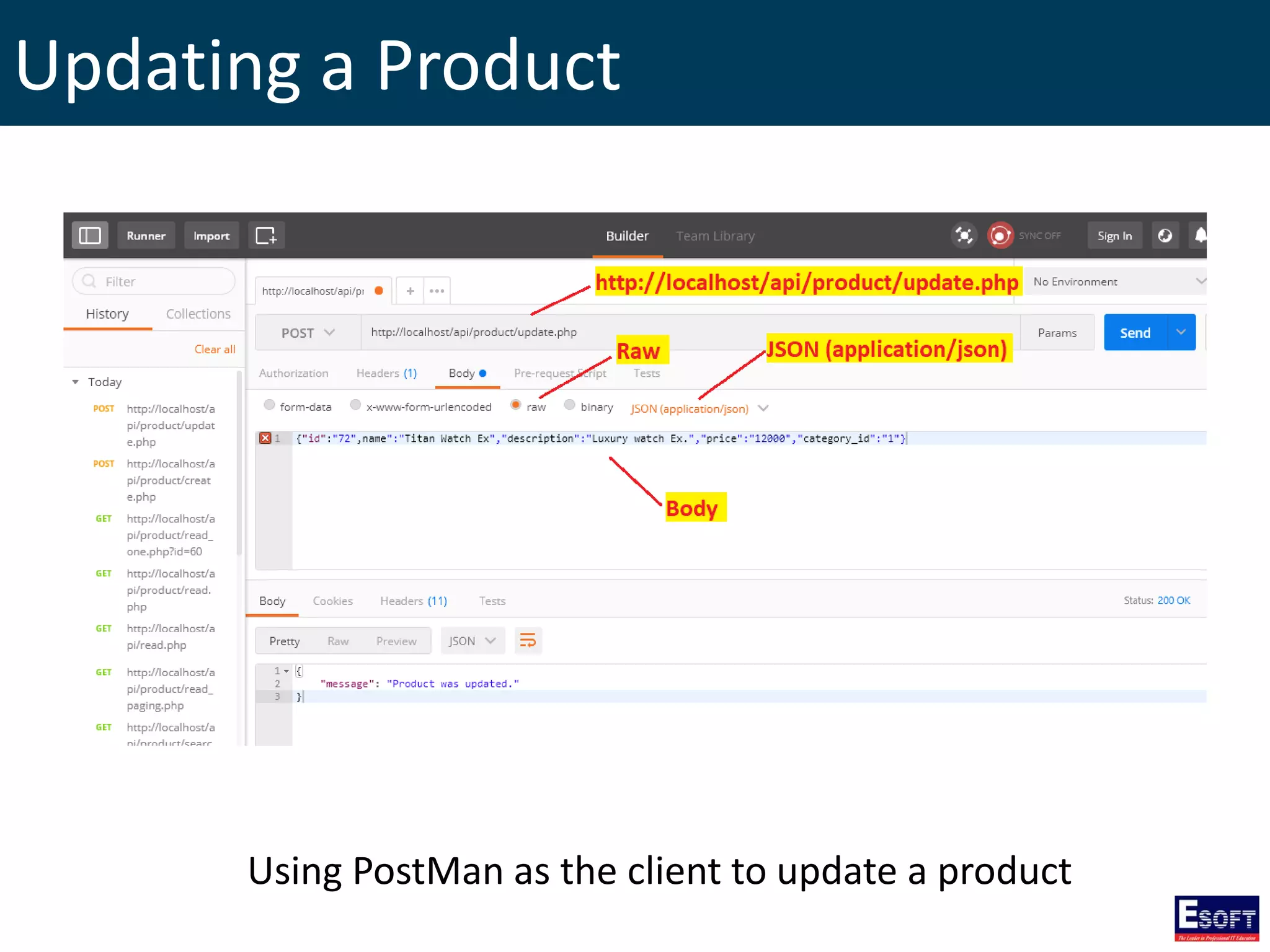This screenshot has height=952, width=1270.
Task: Click the history sidebar scrollbar
Action: [239, 463]
